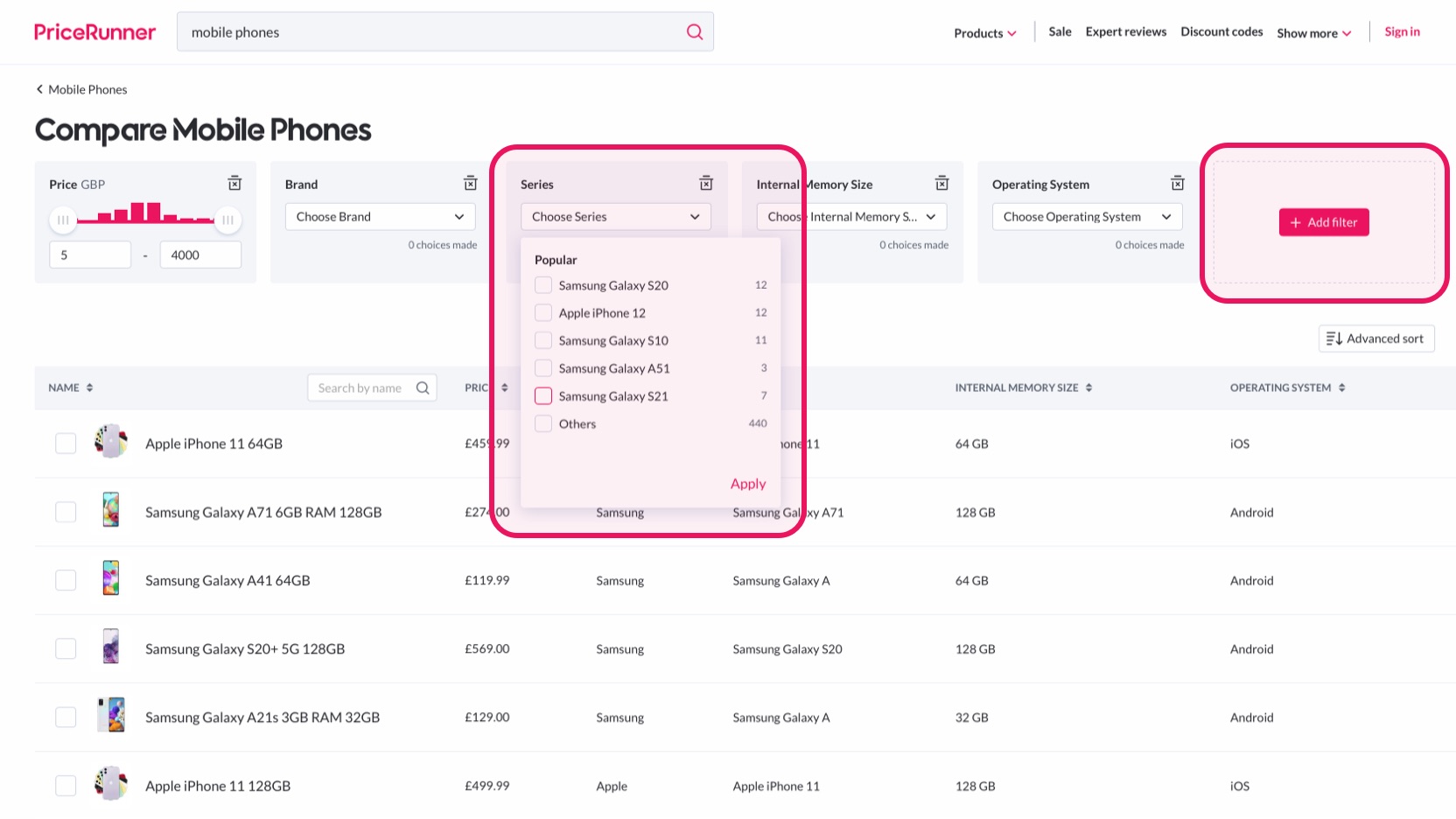Open Samsung Galaxy S20+ 5G product image
1456x819 pixels.
pos(111,647)
